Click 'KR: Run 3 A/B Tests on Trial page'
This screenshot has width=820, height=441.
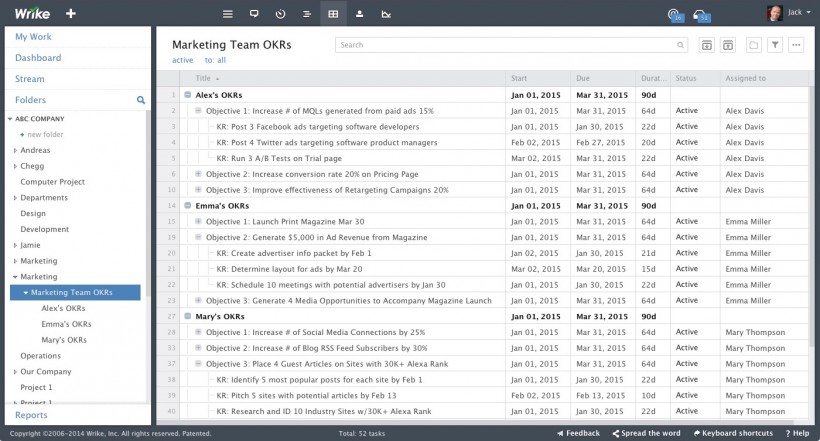pos(279,158)
